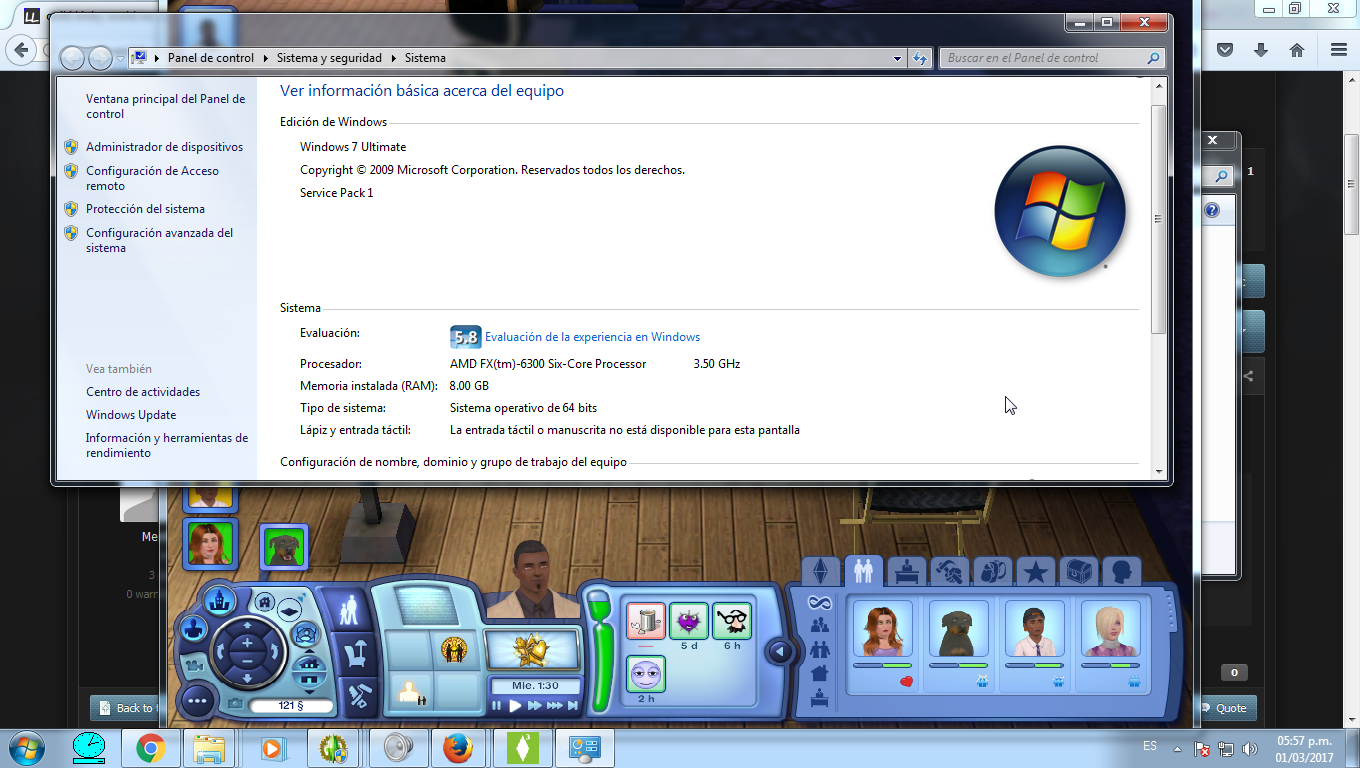Set Sims game to fast speed
1360x768 pixels.
point(534,705)
